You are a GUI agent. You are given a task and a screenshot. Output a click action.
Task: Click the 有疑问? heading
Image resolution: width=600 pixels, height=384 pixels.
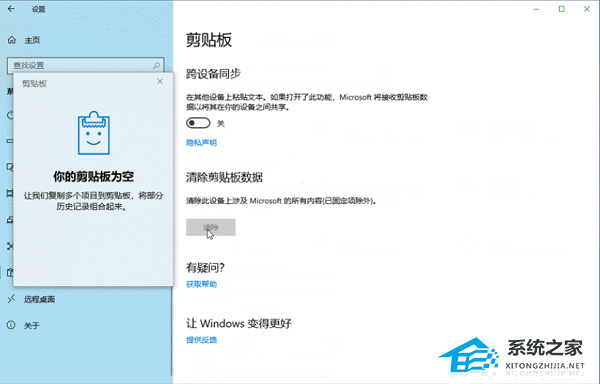tap(205, 267)
